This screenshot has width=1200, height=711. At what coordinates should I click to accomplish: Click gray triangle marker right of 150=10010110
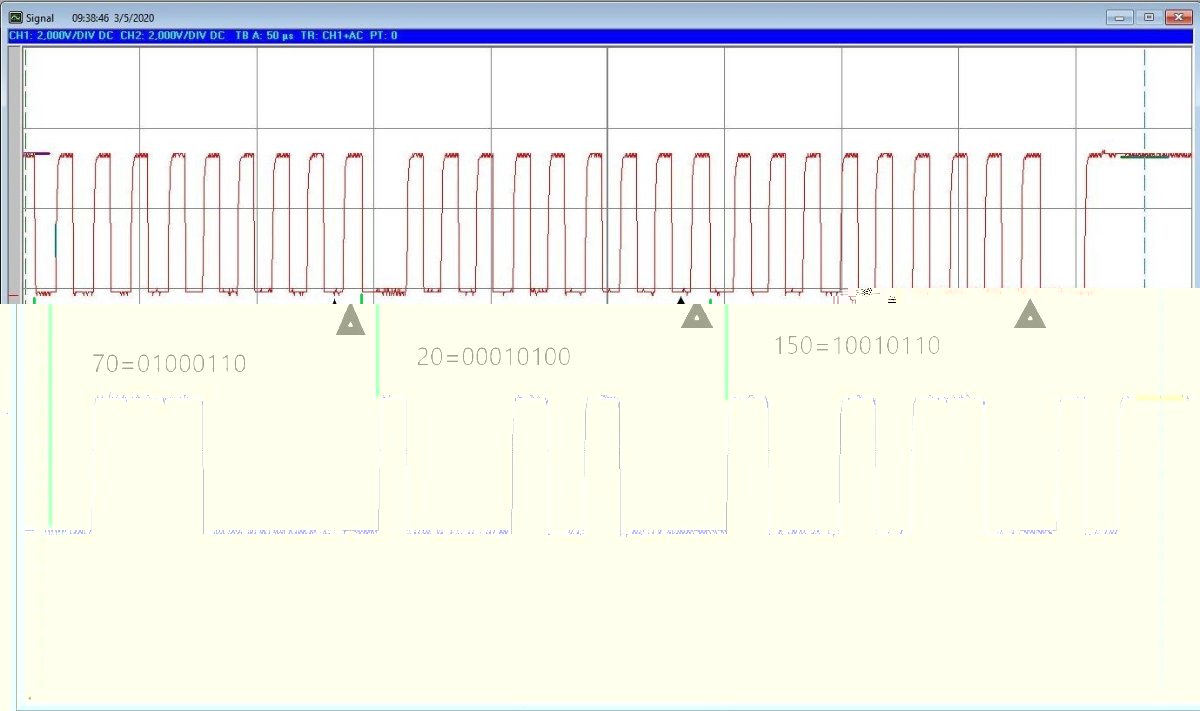[1030, 315]
